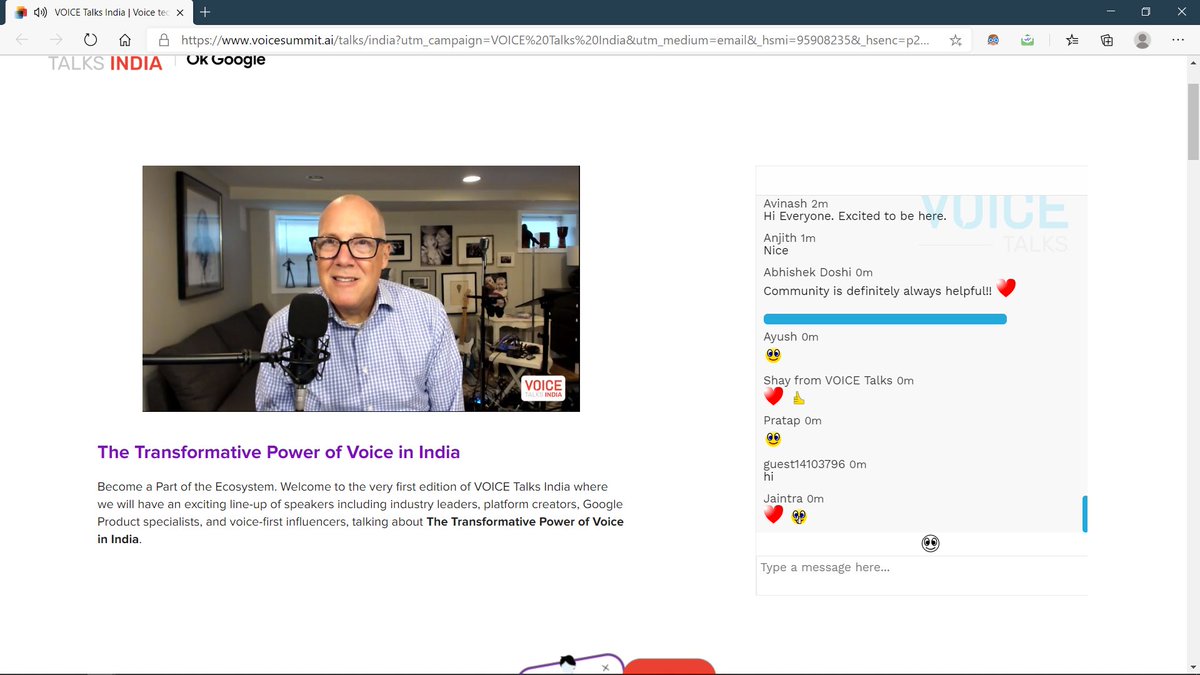Click the thumbs-up under Shay from VOICE Talks
Viewport: 1200px width, 675px height.
click(798, 398)
